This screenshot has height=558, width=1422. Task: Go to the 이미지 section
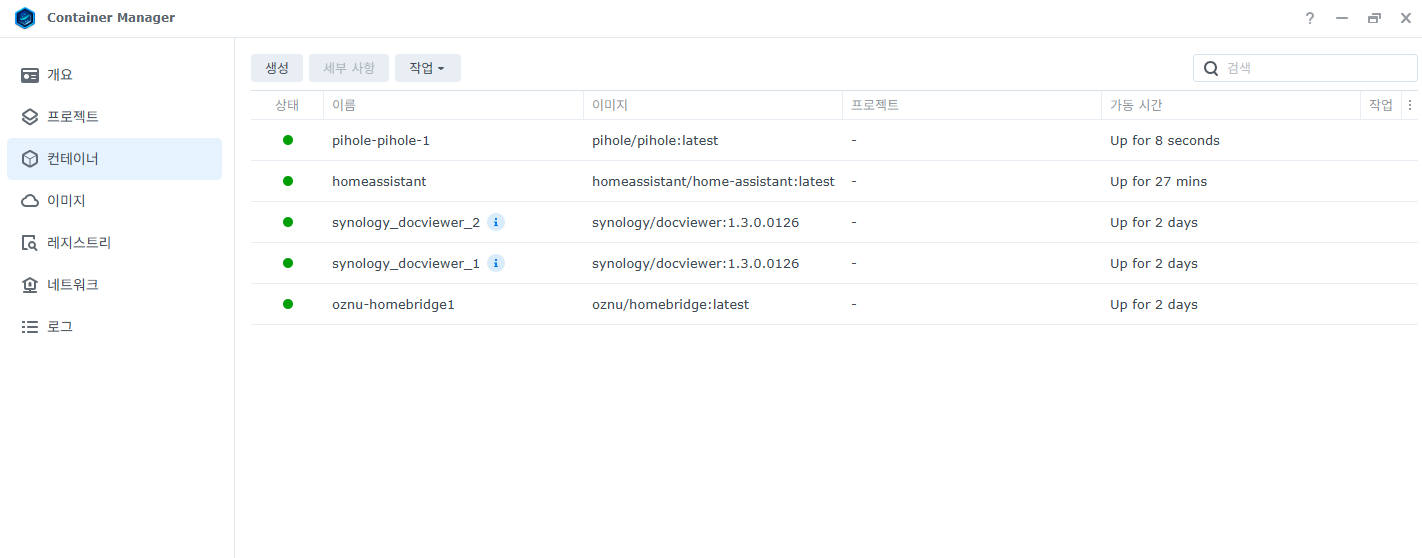tap(114, 201)
